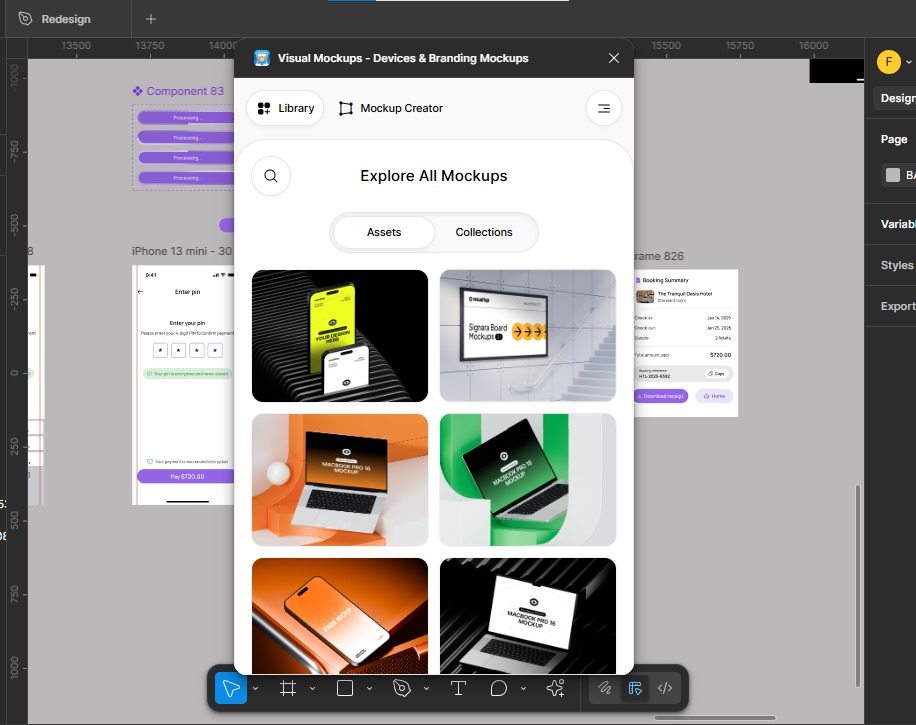Click the Pay $720.00 button in canvas
The image size is (916, 725).
pos(187,477)
